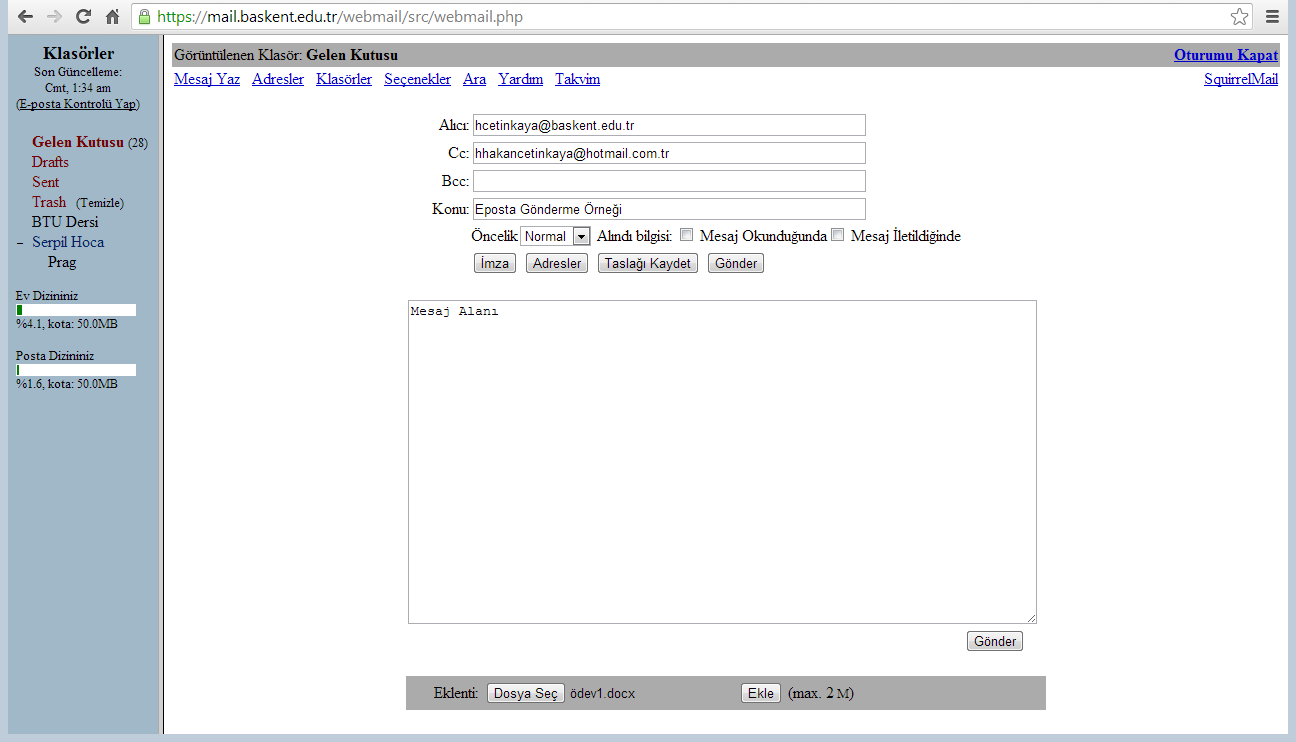This screenshot has width=1296, height=742.
Task: Open Mesaj Yaz menu link
Action: tap(207, 79)
